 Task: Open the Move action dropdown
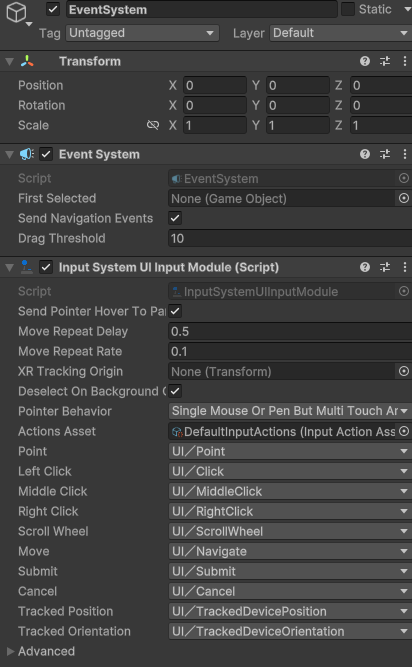[x=290, y=551]
